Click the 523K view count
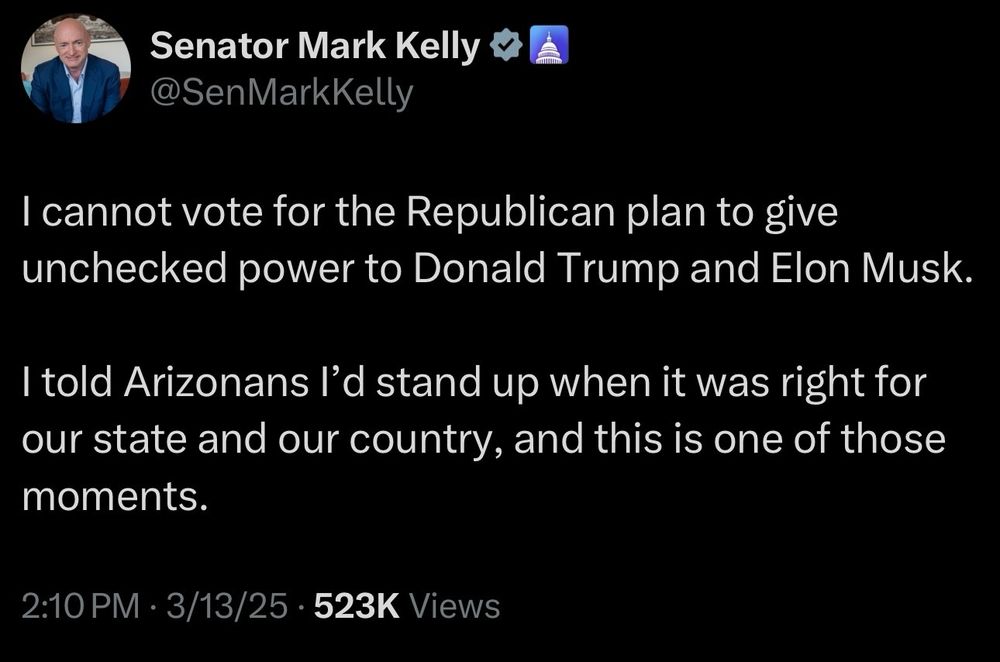 (356, 605)
